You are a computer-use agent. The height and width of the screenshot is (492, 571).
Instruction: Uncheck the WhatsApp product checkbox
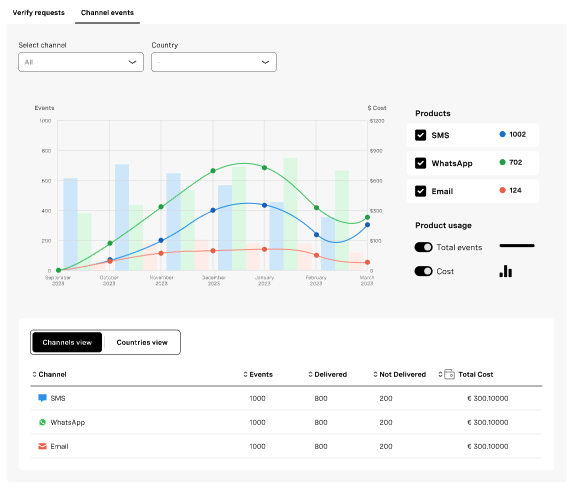click(421, 163)
